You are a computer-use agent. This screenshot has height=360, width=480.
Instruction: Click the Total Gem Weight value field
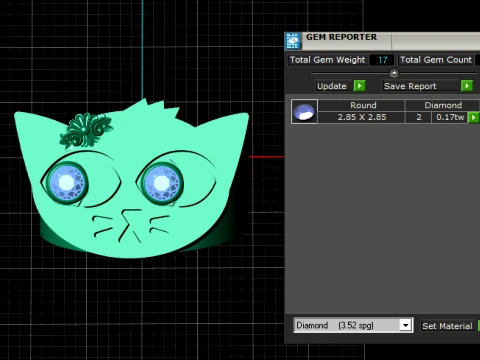click(x=382, y=60)
